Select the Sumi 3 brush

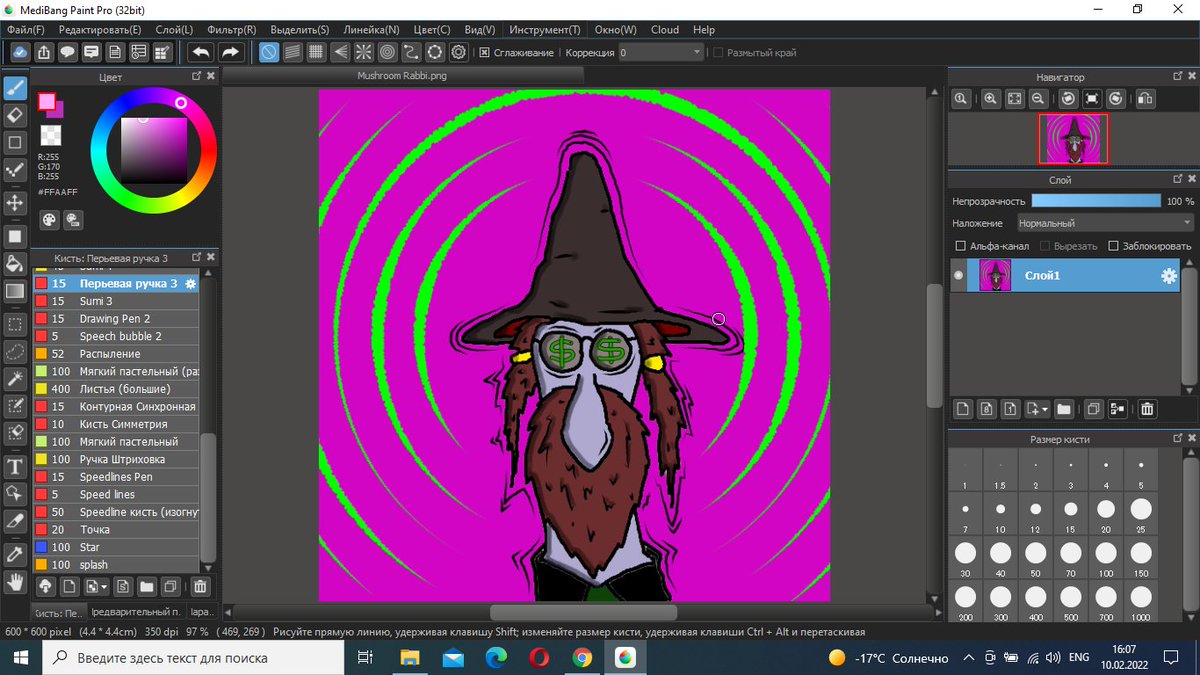[x=116, y=301]
